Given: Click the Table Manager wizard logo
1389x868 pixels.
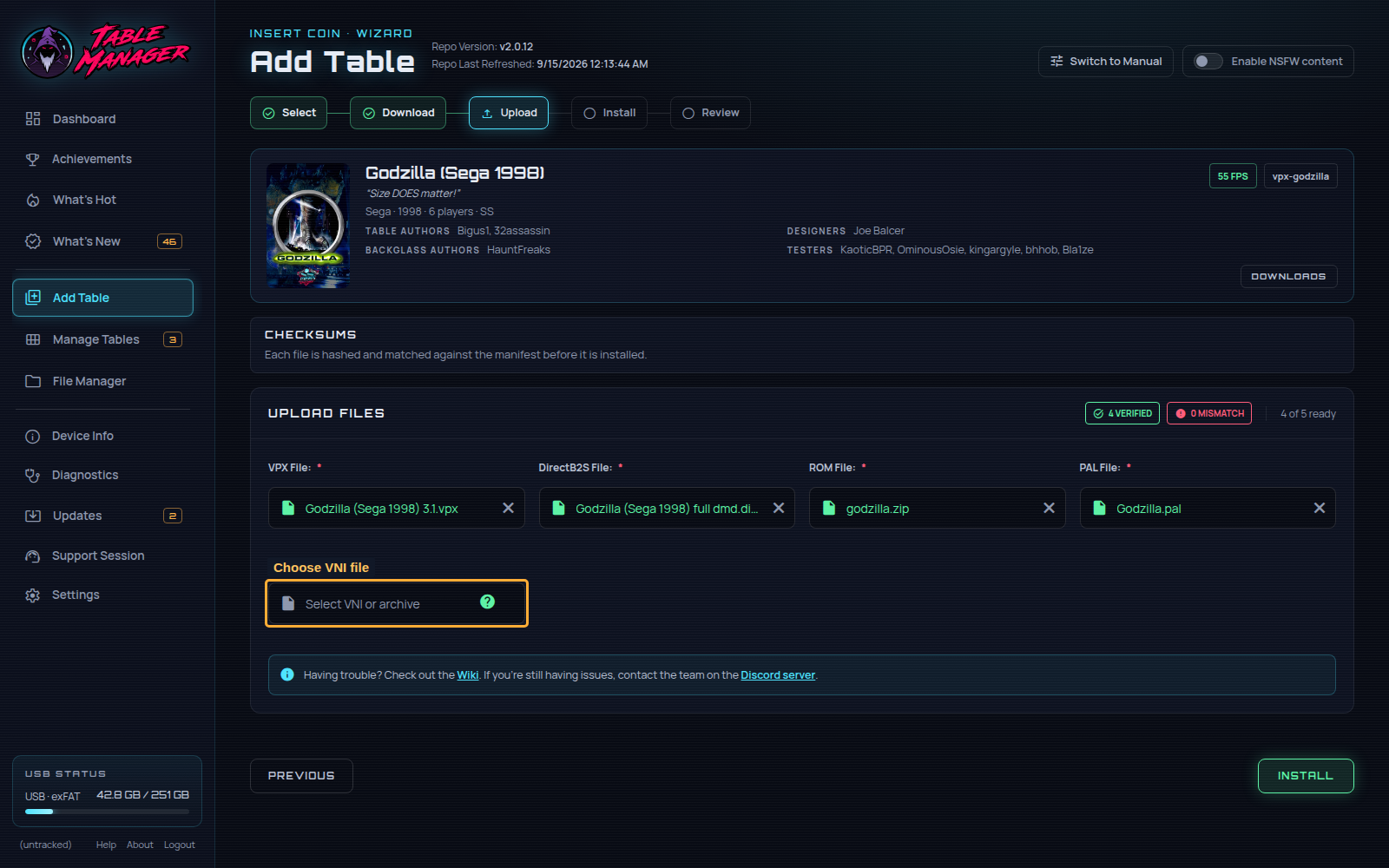Looking at the screenshot, I should point(105,51).
